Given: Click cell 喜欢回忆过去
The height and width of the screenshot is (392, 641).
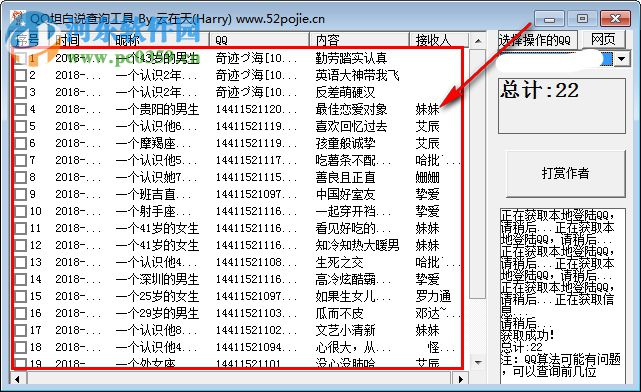Looking at the screenshot, I should click(x=351, y=126).
